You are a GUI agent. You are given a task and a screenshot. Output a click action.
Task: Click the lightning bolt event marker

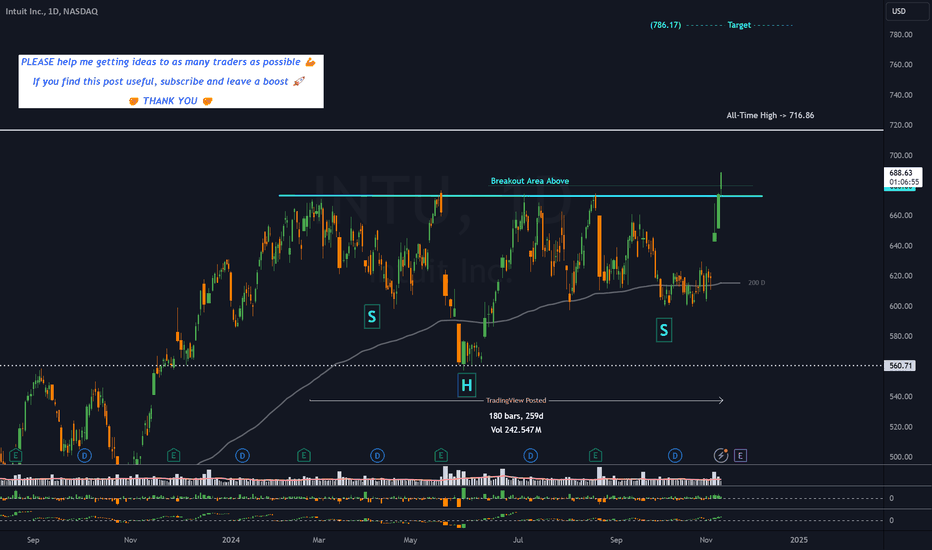click(720, 456)
